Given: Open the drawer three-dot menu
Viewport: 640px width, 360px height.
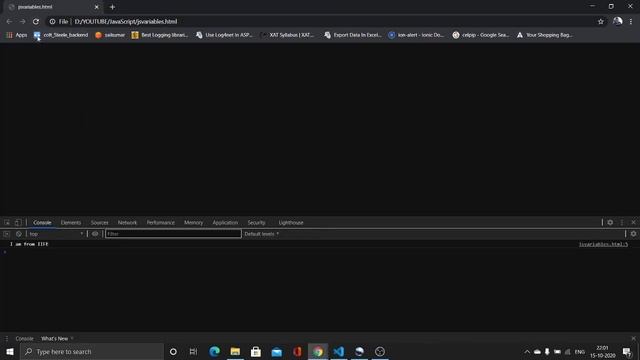Looking at the screenshot, I should (6, 338).
